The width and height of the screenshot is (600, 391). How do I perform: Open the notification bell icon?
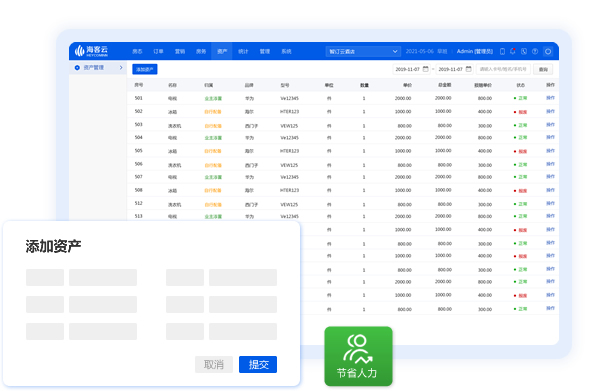[x=513, y=51]
